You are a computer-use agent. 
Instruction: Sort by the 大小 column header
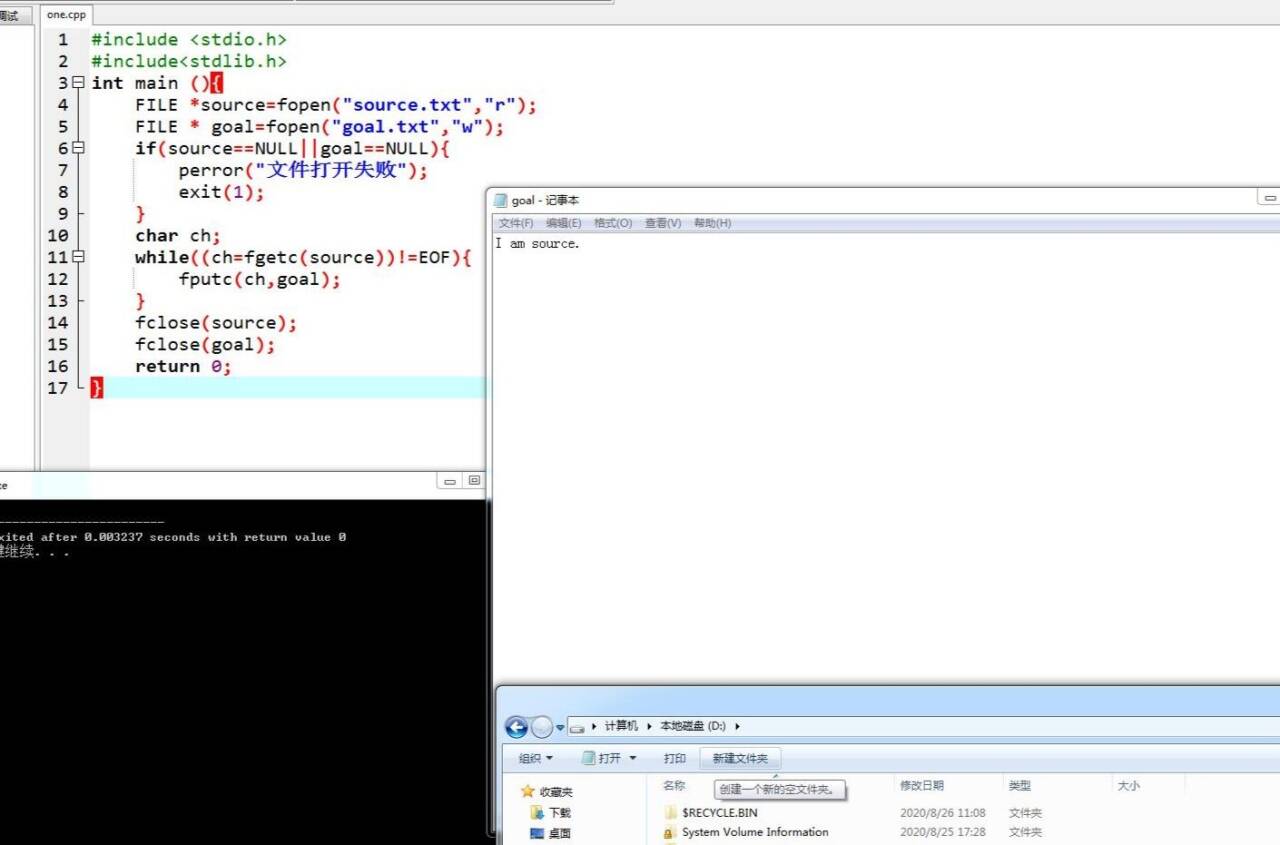[x=1128, y=786]
